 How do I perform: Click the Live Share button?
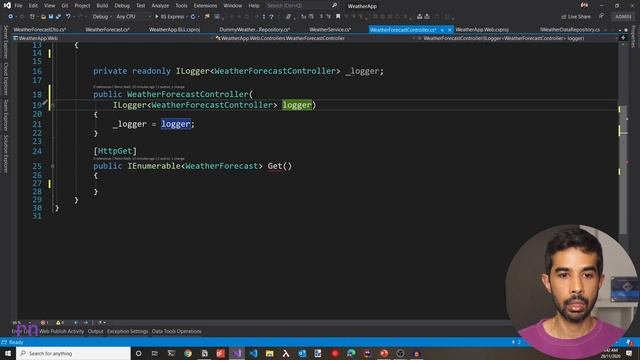click(576, 17)
